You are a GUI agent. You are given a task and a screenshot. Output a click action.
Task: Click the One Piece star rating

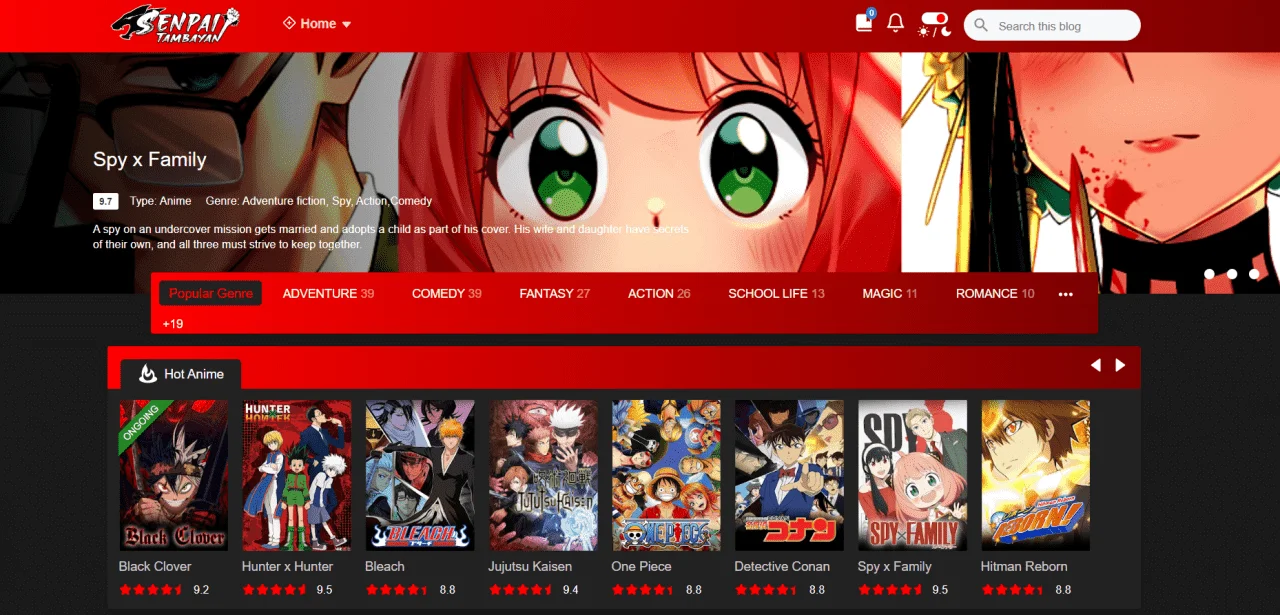tap(643, 590)
